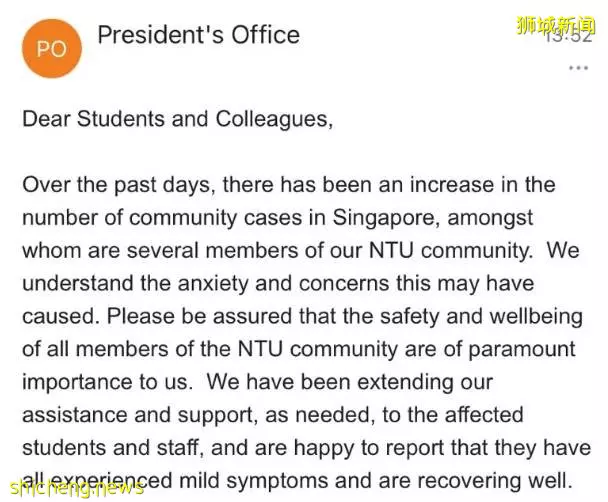608x502 pixels.
Task: Click the word paramount in the message
Action: pyautogui.click(x=522, y=350)
